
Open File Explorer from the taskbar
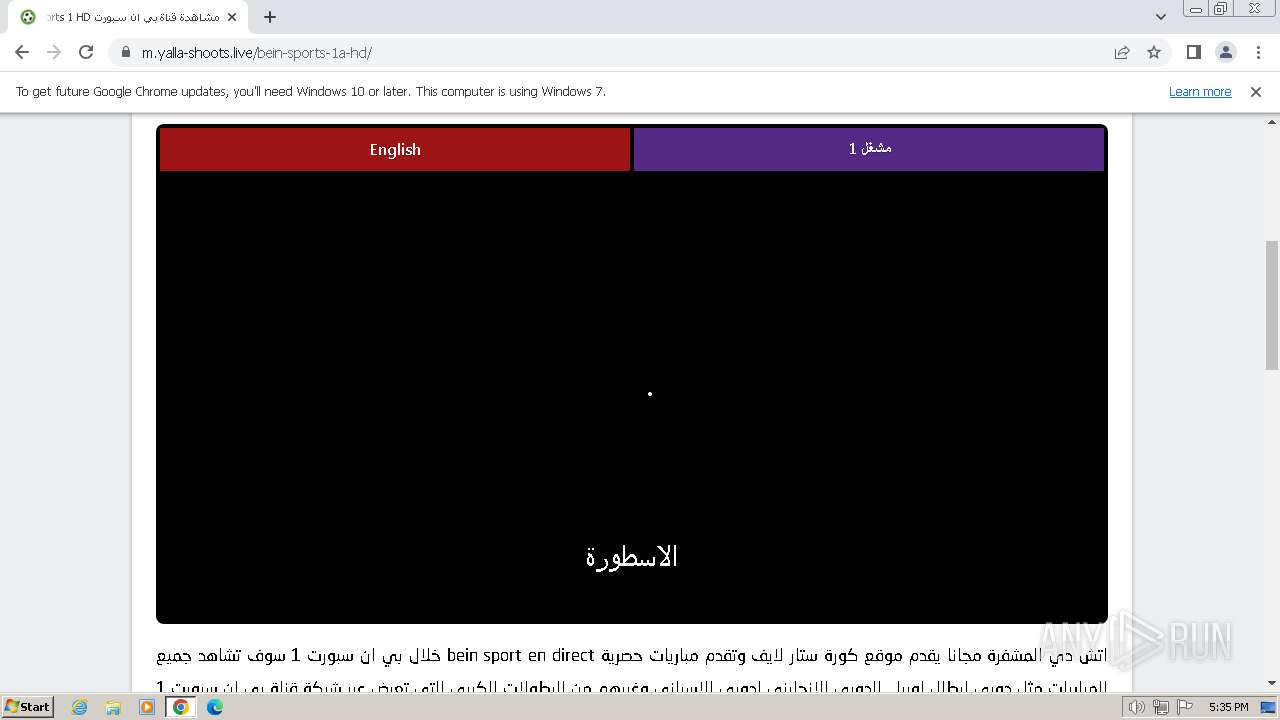[113, 707]
